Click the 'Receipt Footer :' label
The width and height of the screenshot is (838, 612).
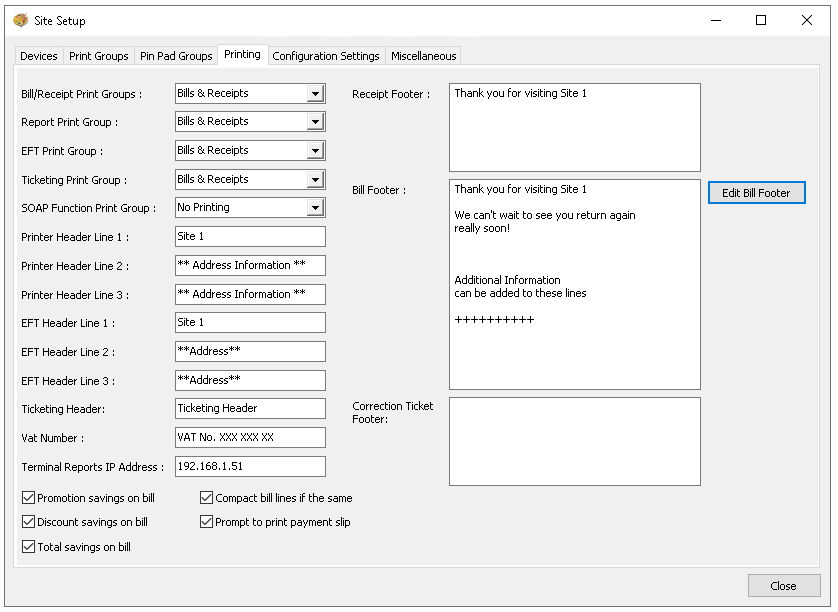click(391, 94)
